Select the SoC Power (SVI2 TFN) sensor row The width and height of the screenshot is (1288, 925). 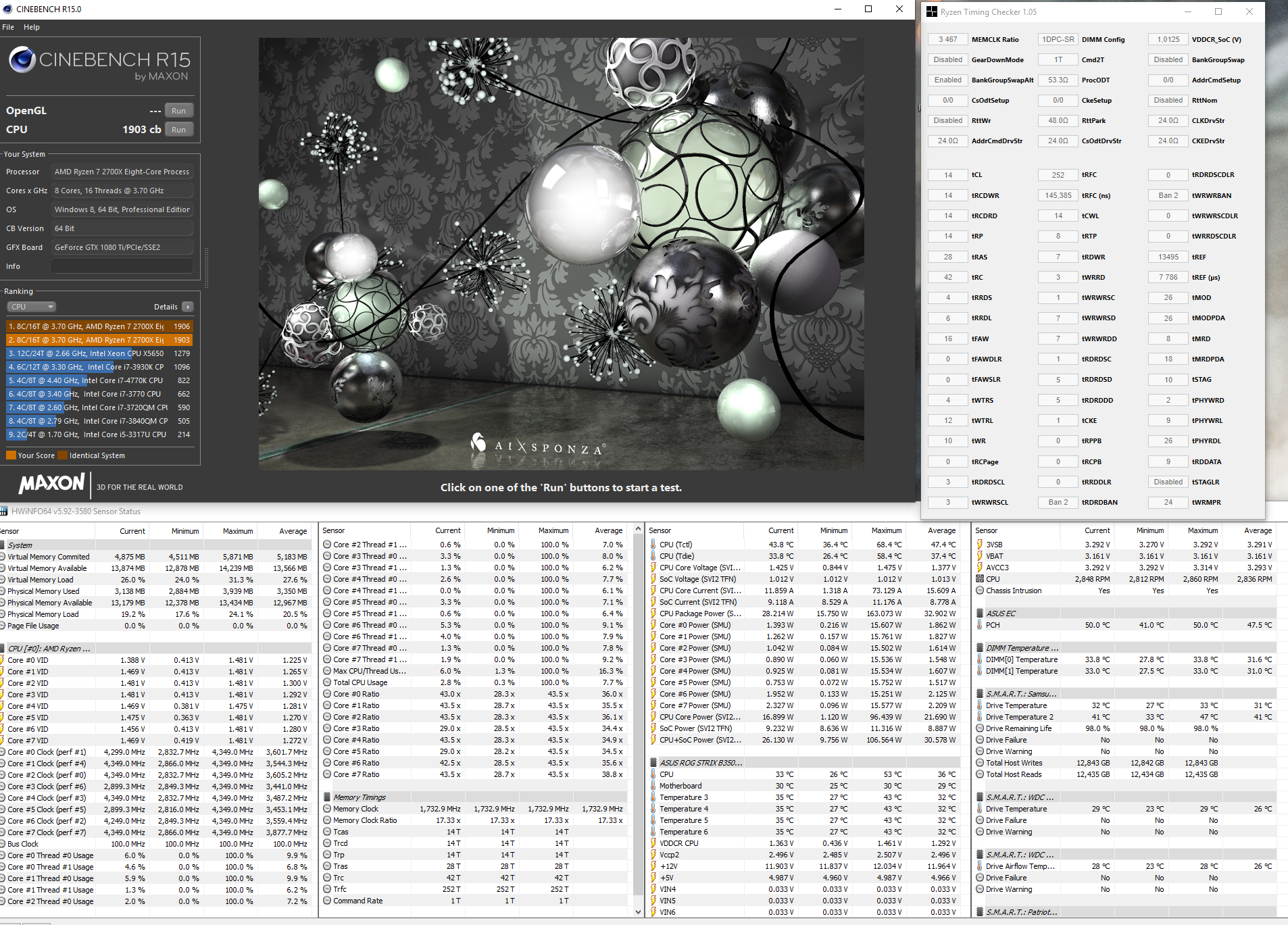click(x=804, y=728)
